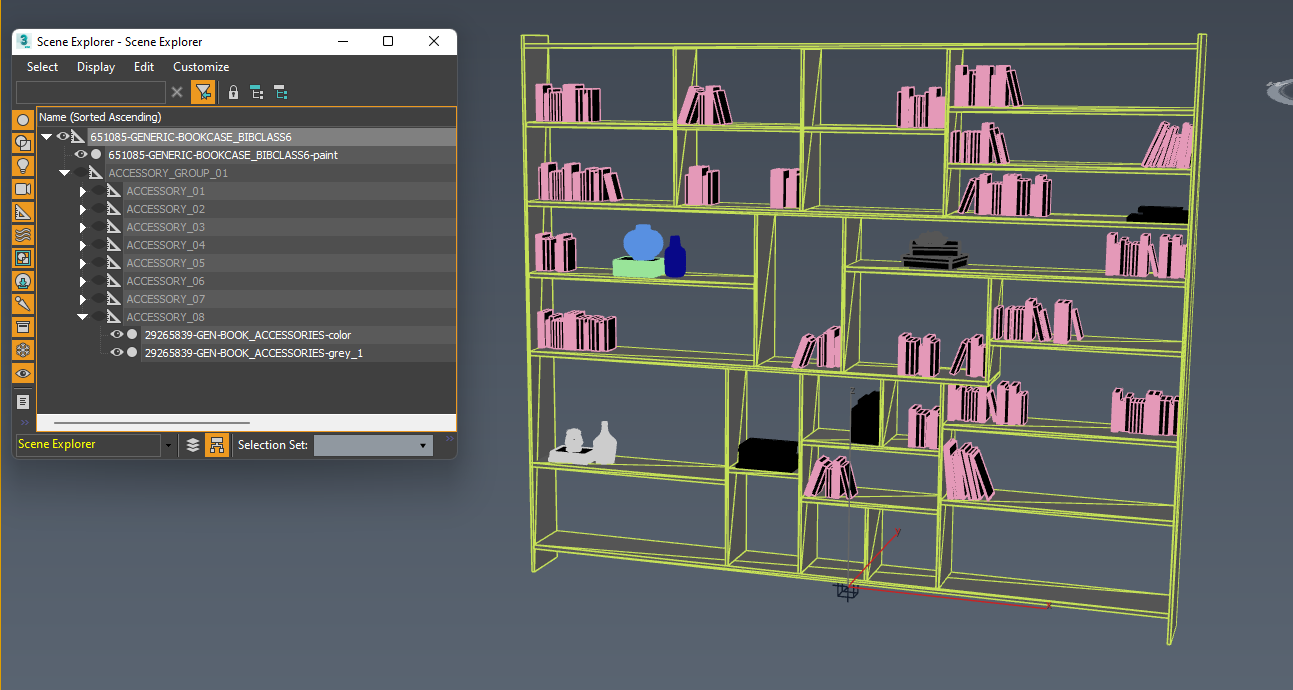The height and width of the screenshot is (690, 1293).
Task: Click the lock cell editing icon
Action: point(233,92)
